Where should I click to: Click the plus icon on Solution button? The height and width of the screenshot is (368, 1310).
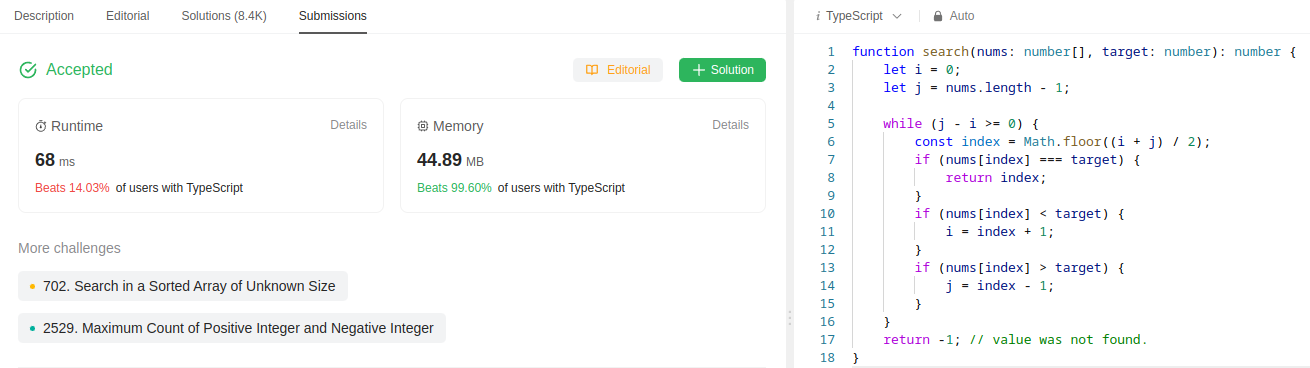698,70
